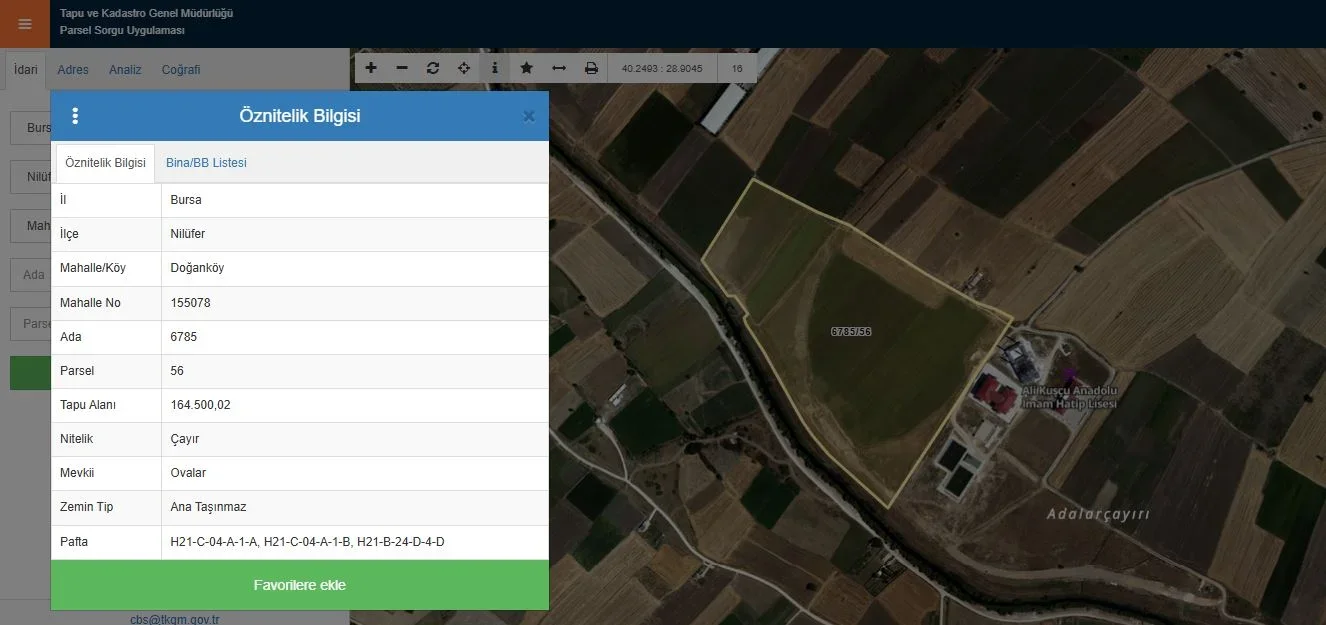The image size is (1326, 625).
Task: Expand the Bursa province dropdown
Action: (x=30, y=128)
